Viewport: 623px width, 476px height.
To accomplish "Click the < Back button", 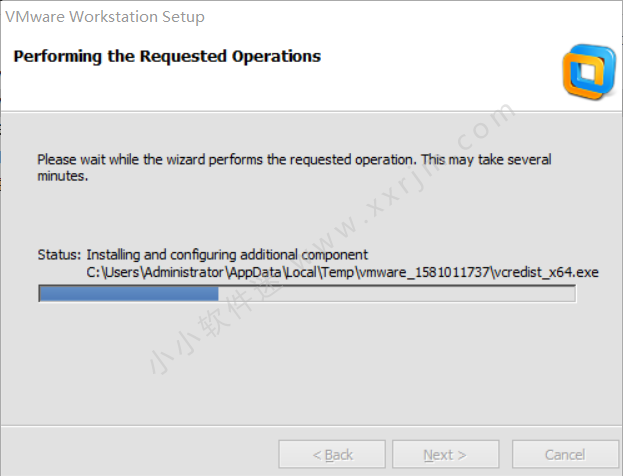I will [332, 455].
